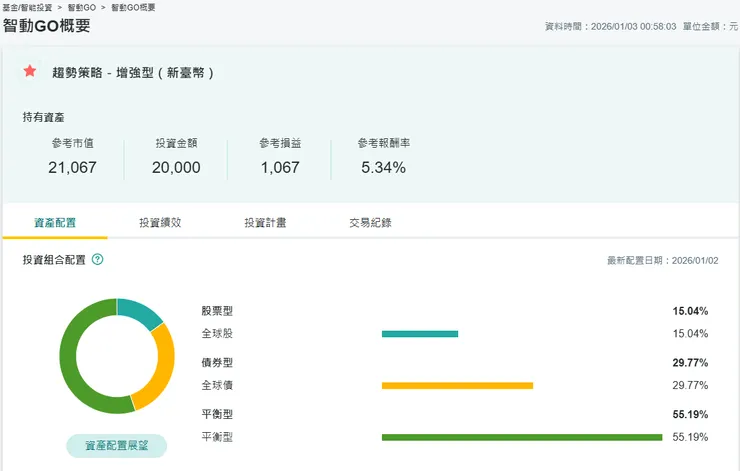The width and height of the screenshot is (740, 471).
Task: Click the bold 29.77% 債券型 total
Action: coord(690,363)
